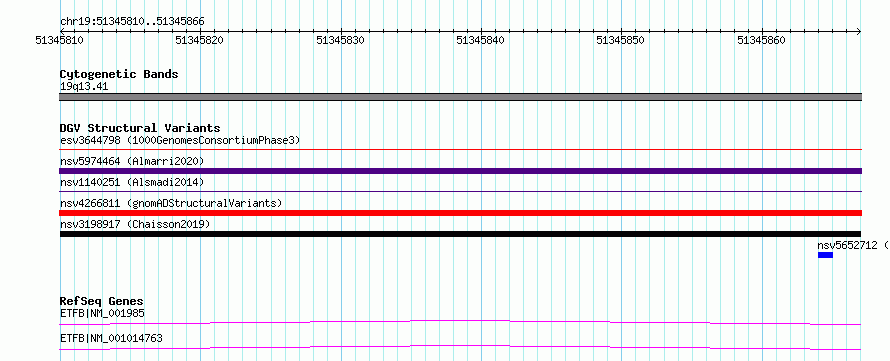Click the chr19:51345810..51345866 region label
This screenshot has width=890, height=361.
click(x=132, y=22)
